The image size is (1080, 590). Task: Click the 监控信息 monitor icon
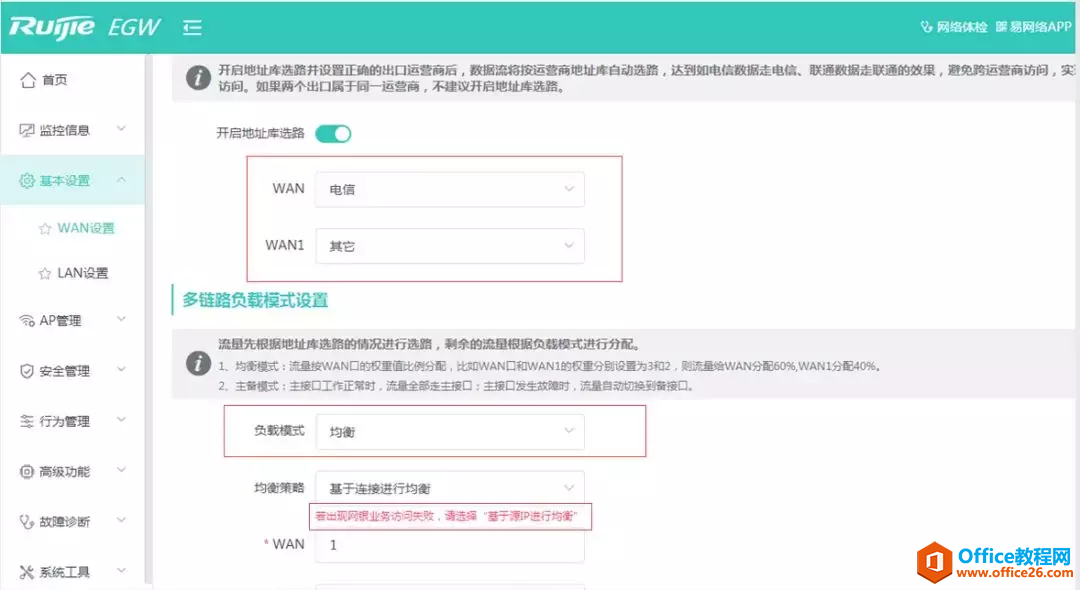point(27,130)
